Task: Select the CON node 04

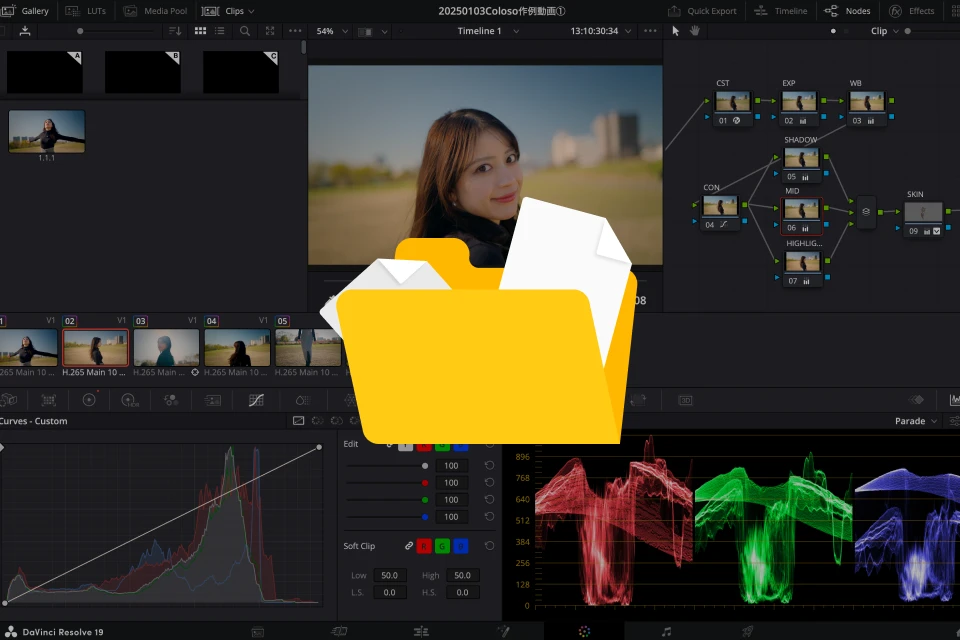Action: pos(719,213)
